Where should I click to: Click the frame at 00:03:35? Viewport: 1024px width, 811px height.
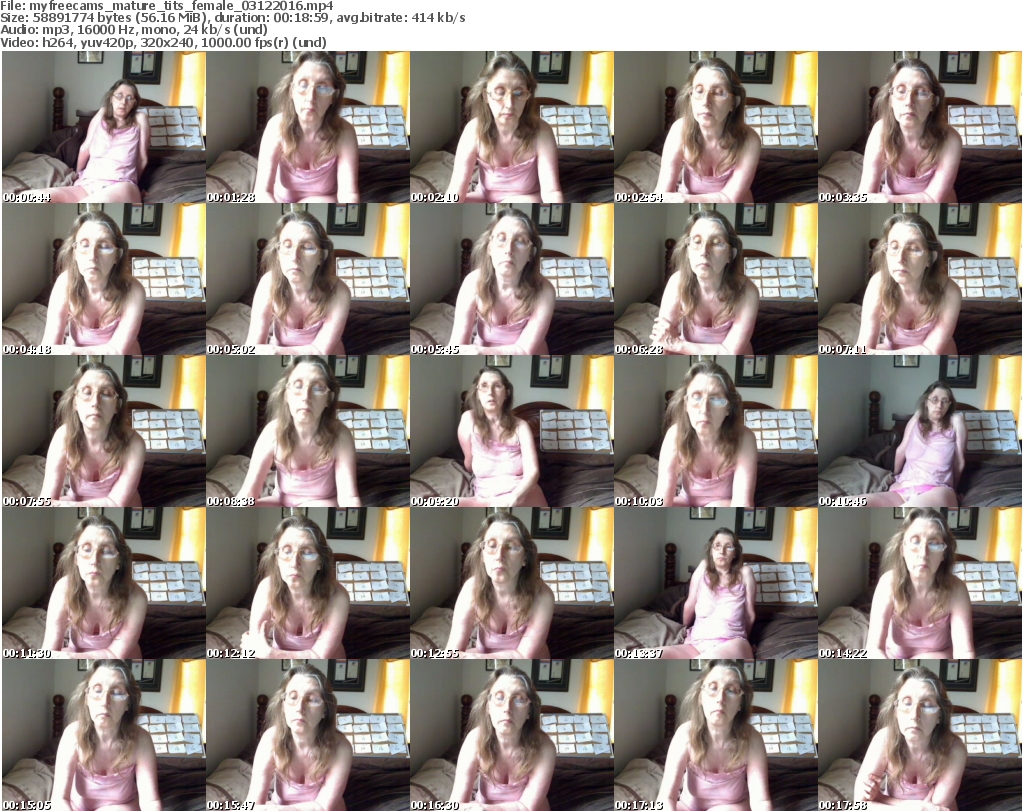click(919, 127)
